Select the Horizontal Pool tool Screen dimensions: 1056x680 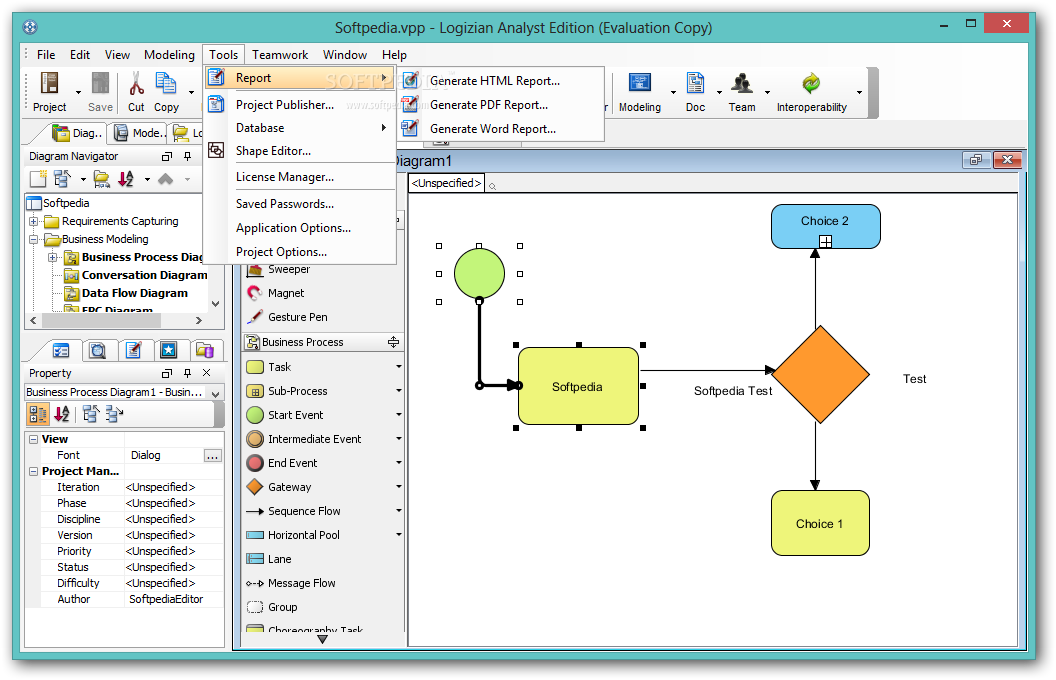click(303, 535)
